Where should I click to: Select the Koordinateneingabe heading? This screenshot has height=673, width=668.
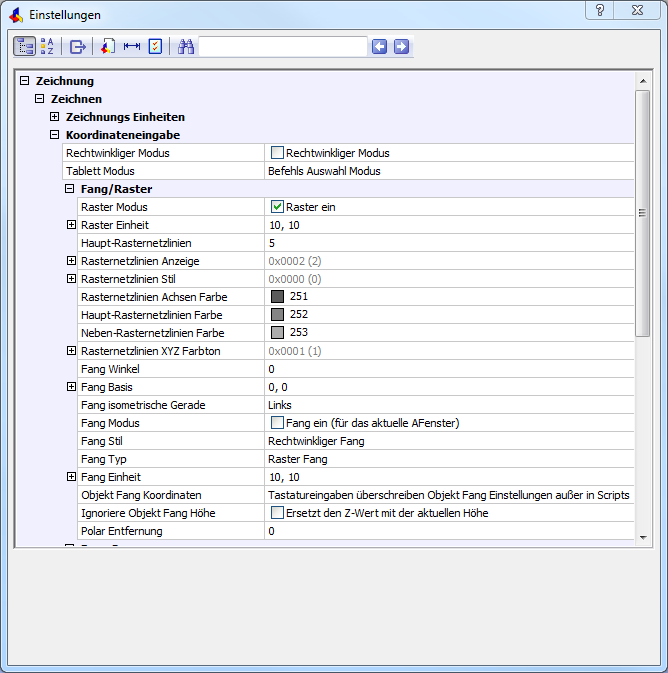(123, 135)
